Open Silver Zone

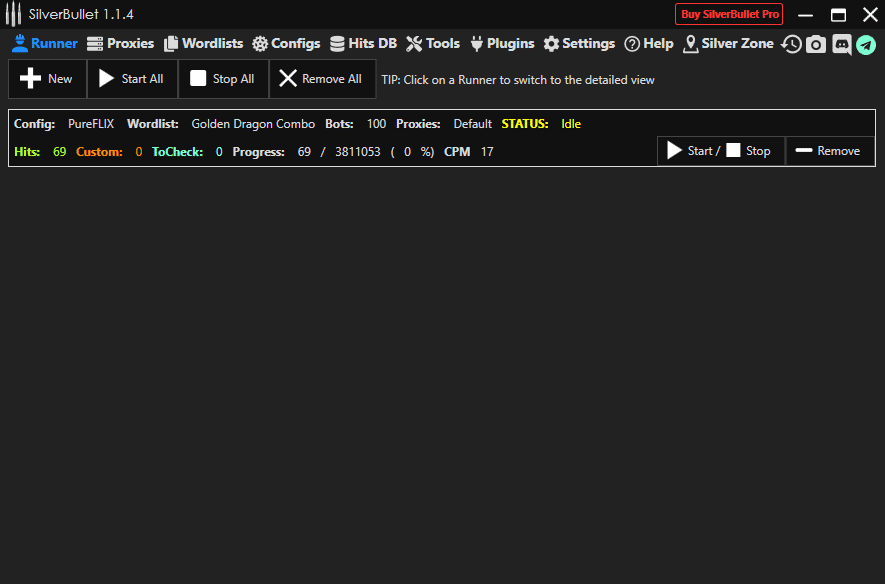click(x=728, y=43)
